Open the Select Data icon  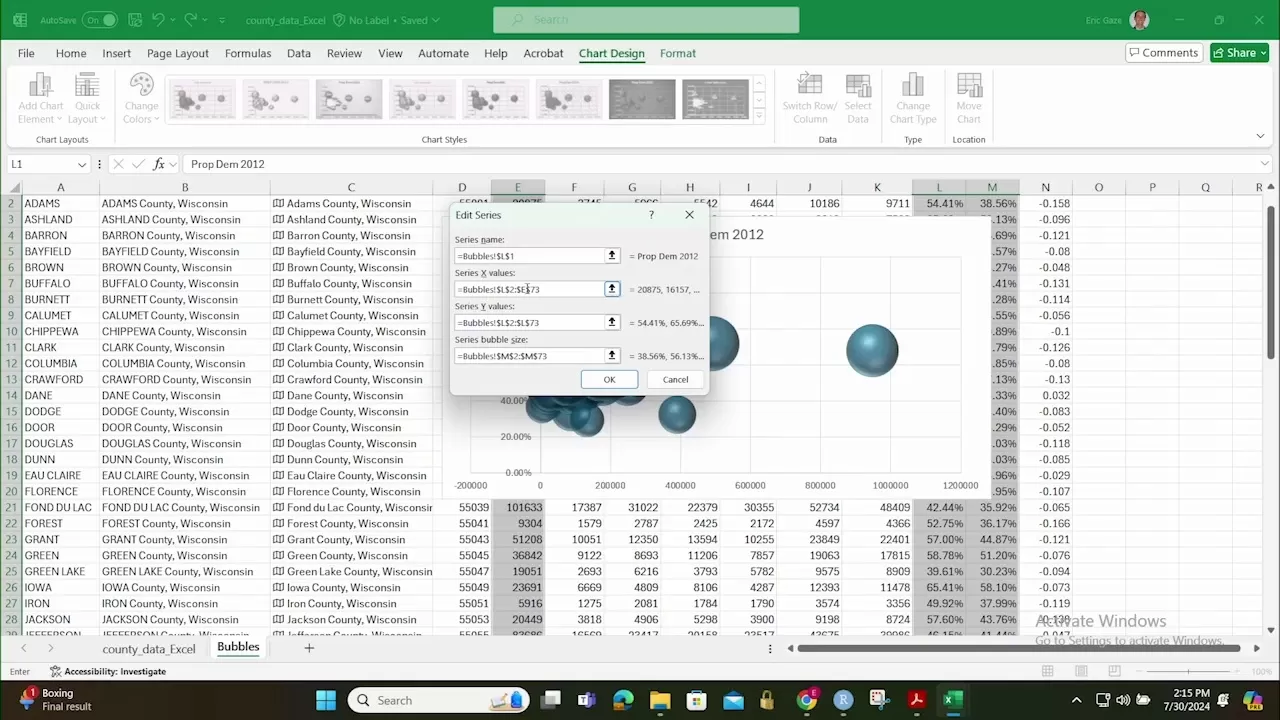(x=857, y=95)
